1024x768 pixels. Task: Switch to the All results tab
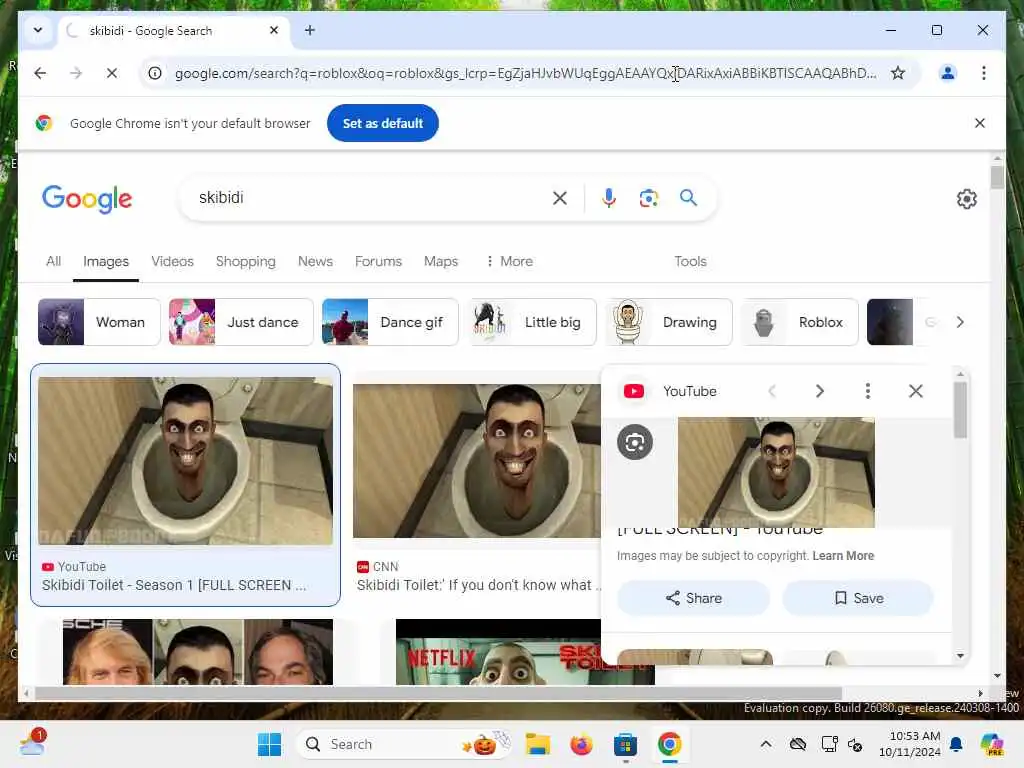point(54,261)
